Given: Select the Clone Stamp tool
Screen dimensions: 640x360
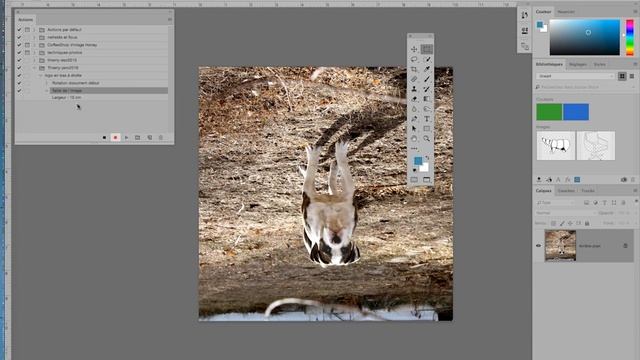Looking at the screenshot, I should tap(414, 89).
